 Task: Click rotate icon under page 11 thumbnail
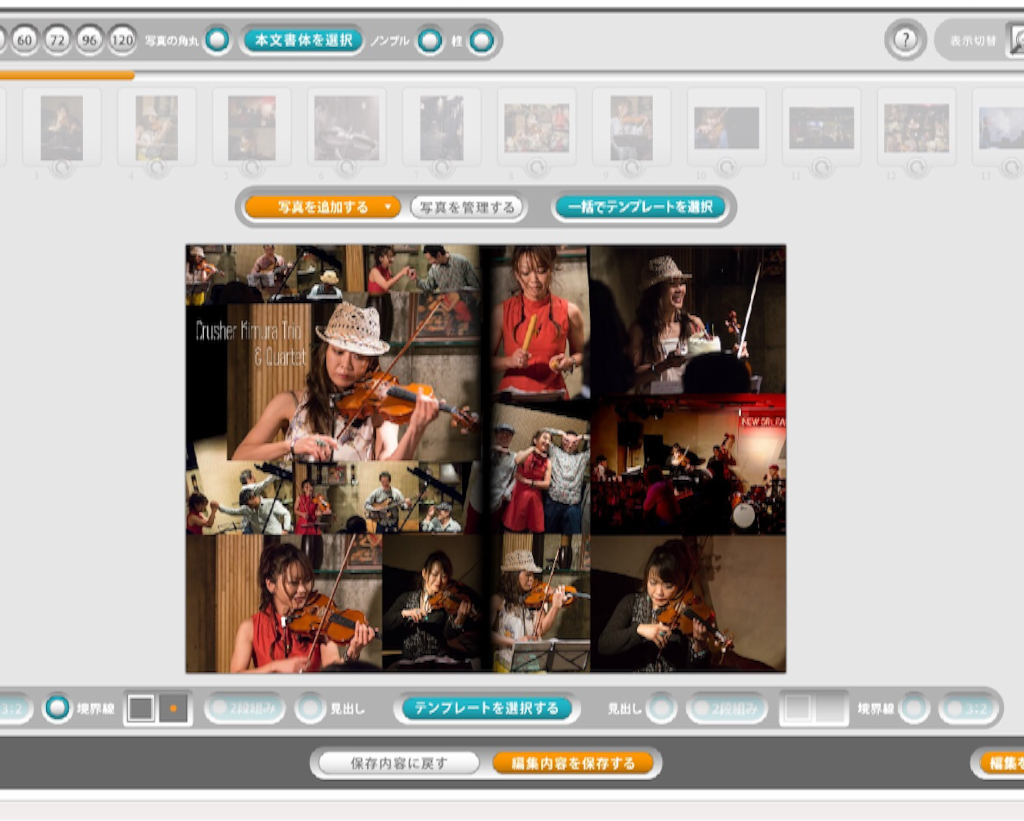click(x=822, y=168)
